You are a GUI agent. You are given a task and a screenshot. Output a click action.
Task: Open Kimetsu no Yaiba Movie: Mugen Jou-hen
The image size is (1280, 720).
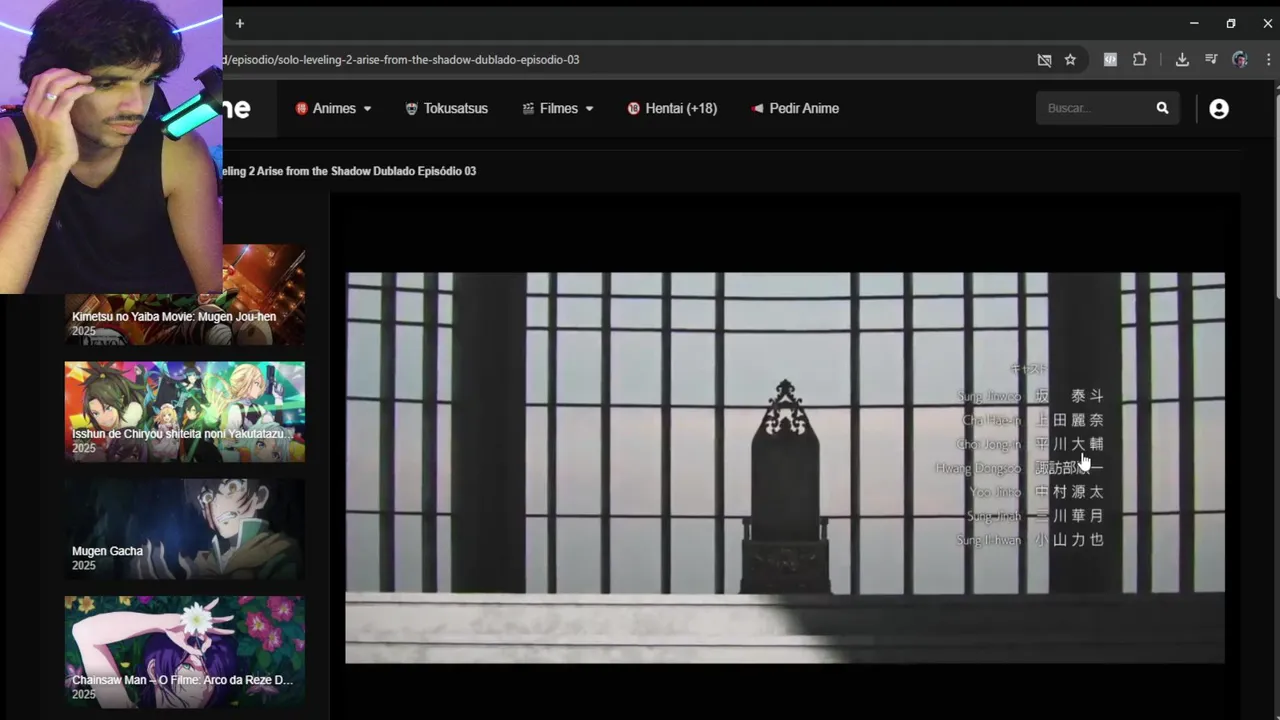(184, 295)
